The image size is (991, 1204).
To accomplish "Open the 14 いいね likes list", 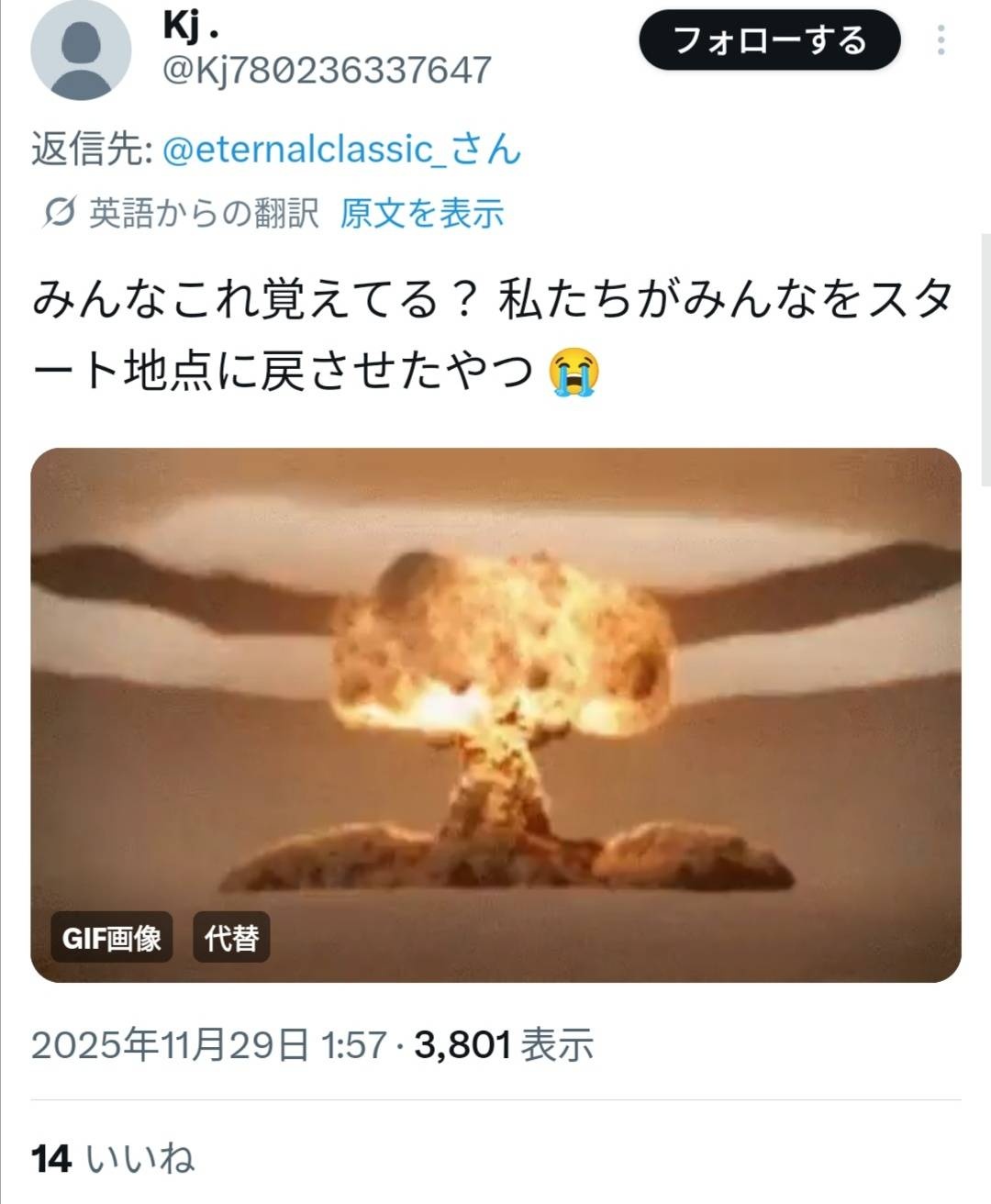I will (x=113, y=1158).
